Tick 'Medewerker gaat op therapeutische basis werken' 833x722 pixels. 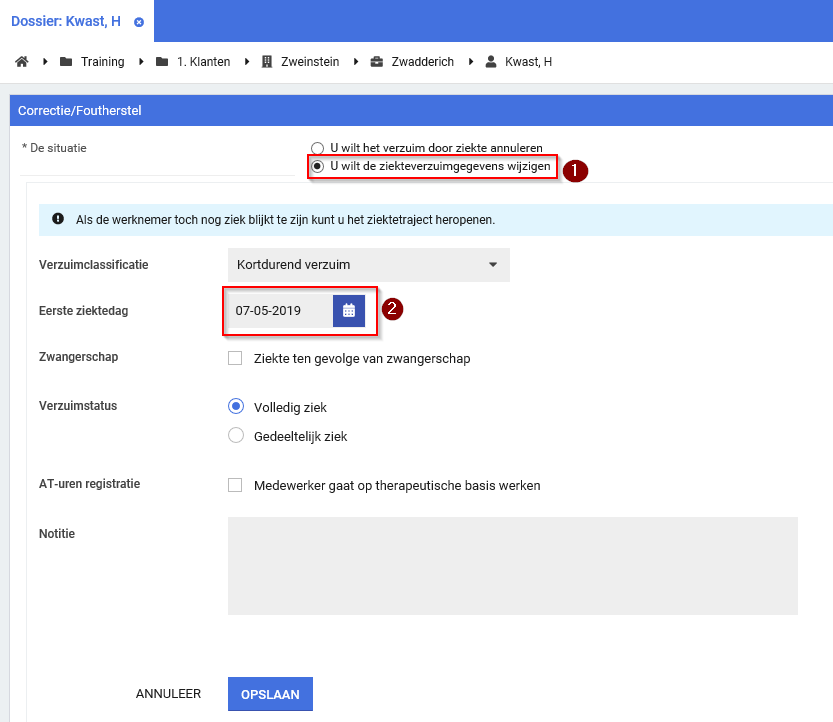point(235,485)
